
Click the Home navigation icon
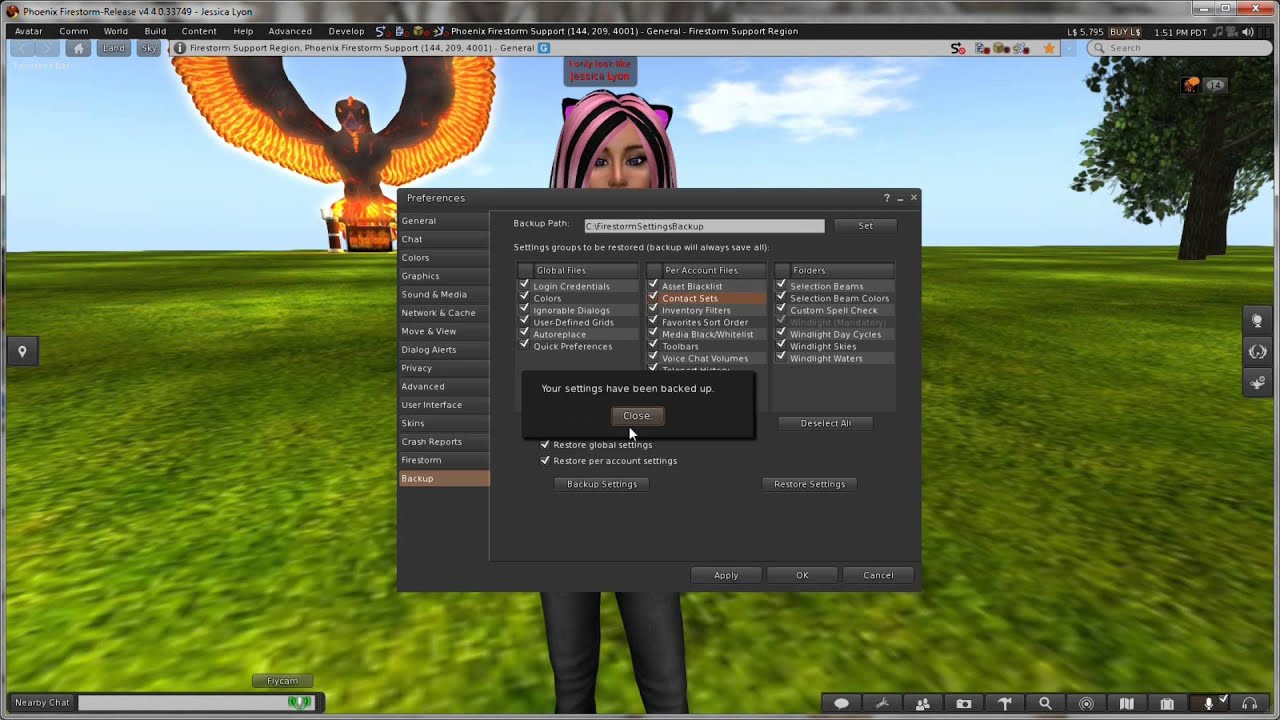(x=79, y=48)
